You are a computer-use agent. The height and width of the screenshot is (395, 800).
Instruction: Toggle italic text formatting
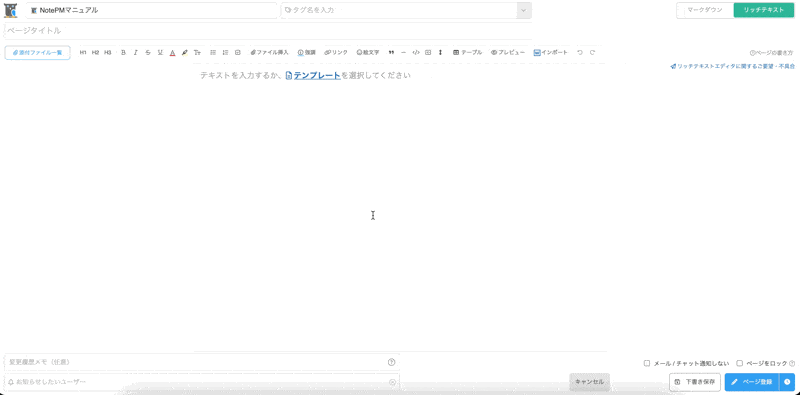[135, 53]
